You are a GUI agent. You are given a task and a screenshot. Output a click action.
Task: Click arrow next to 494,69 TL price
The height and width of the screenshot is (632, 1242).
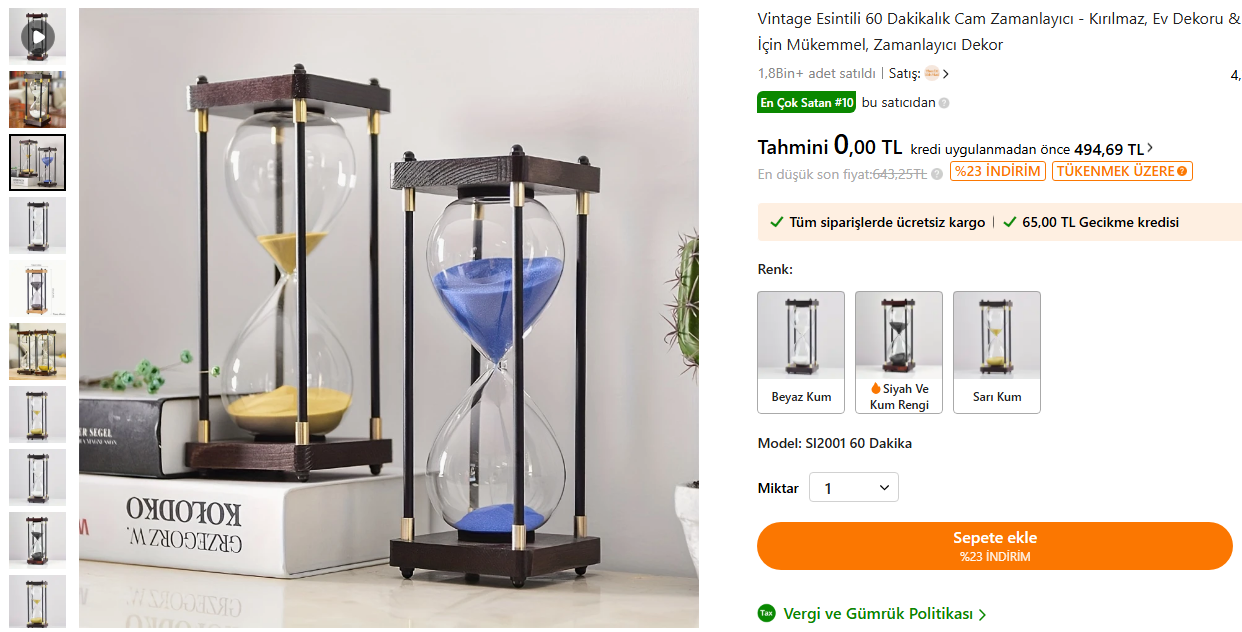click(1149, 148)
